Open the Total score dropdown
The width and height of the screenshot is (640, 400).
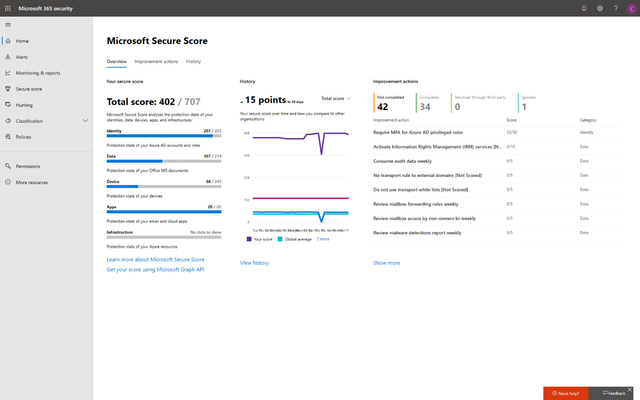coord(336,98)
